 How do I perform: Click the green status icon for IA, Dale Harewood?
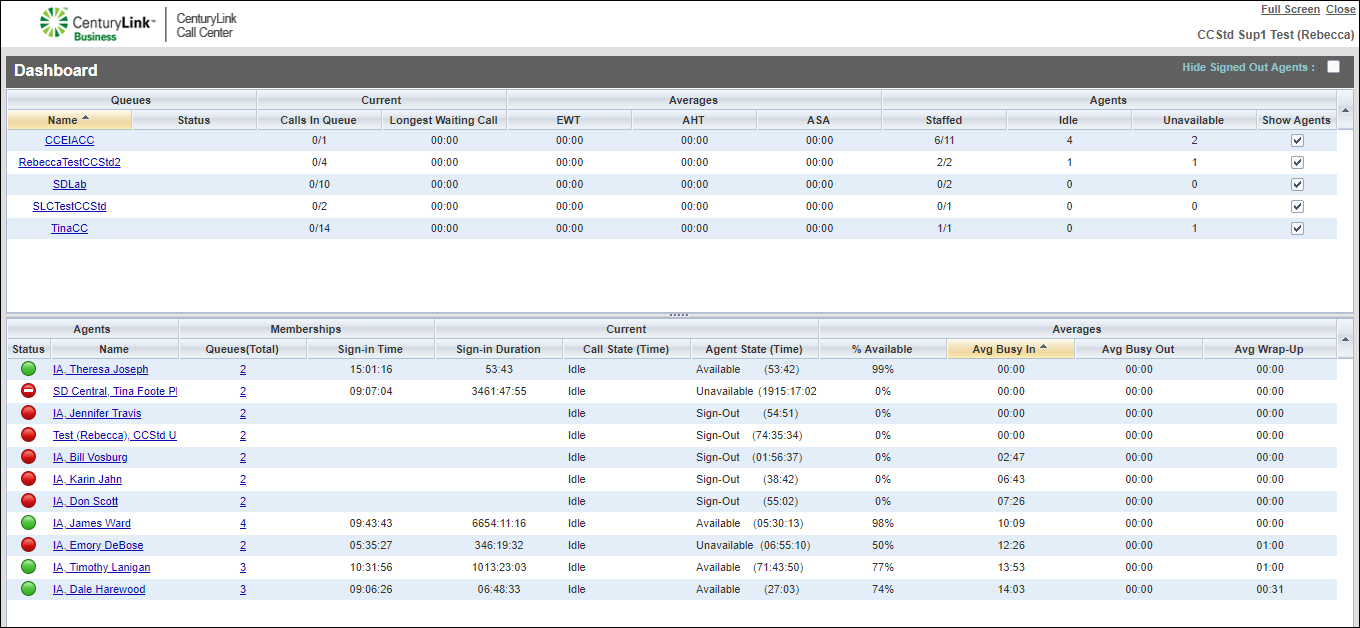click(28, 589)
